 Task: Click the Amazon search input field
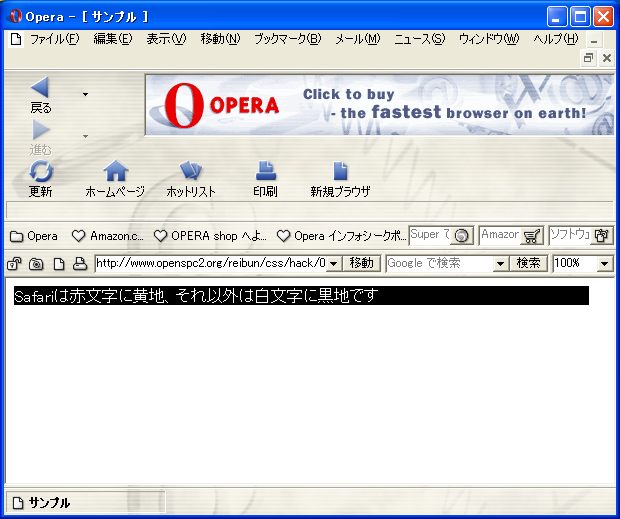pos(500,236)
